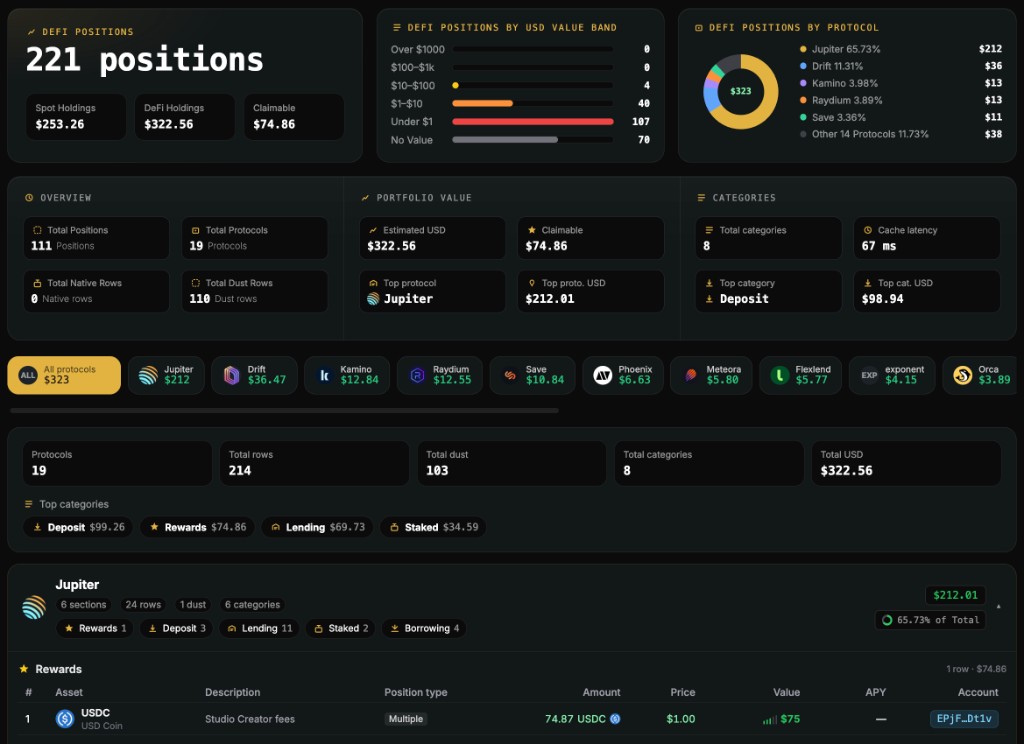This screenshot has width=1024, height=744.
Task: Click the Studio Creator fees description
Action: pyautogui.click(x=249, y=719)
